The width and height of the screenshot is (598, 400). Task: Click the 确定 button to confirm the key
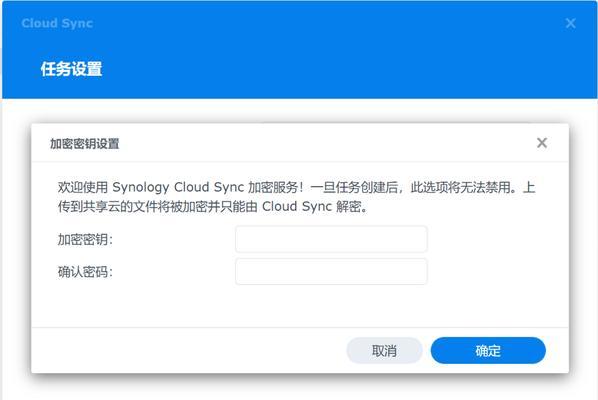488,350
